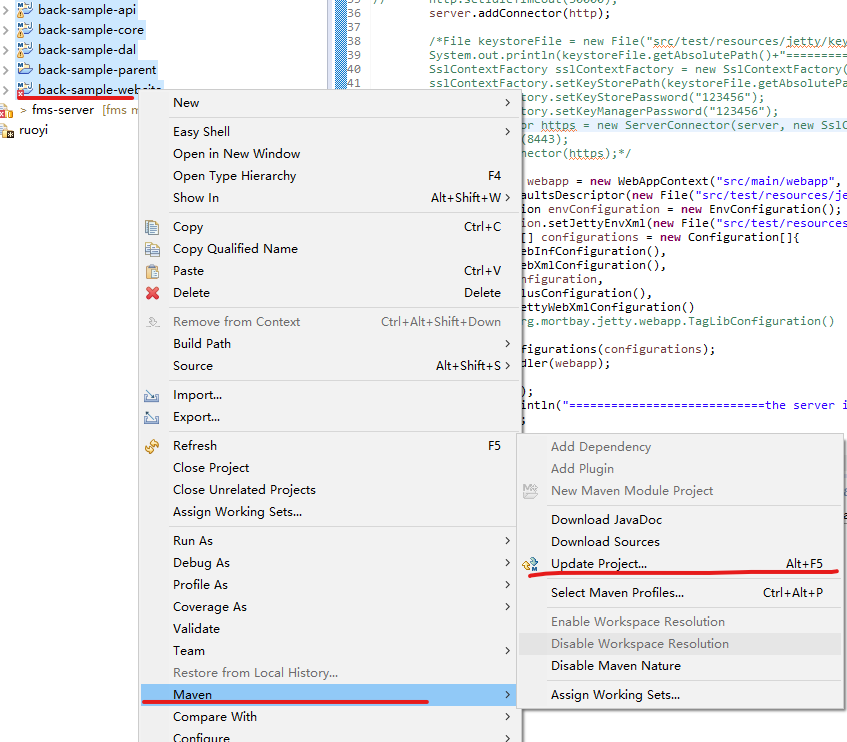
Task: Click the Paste clipboard icon
Action: (x=152, y=271)
